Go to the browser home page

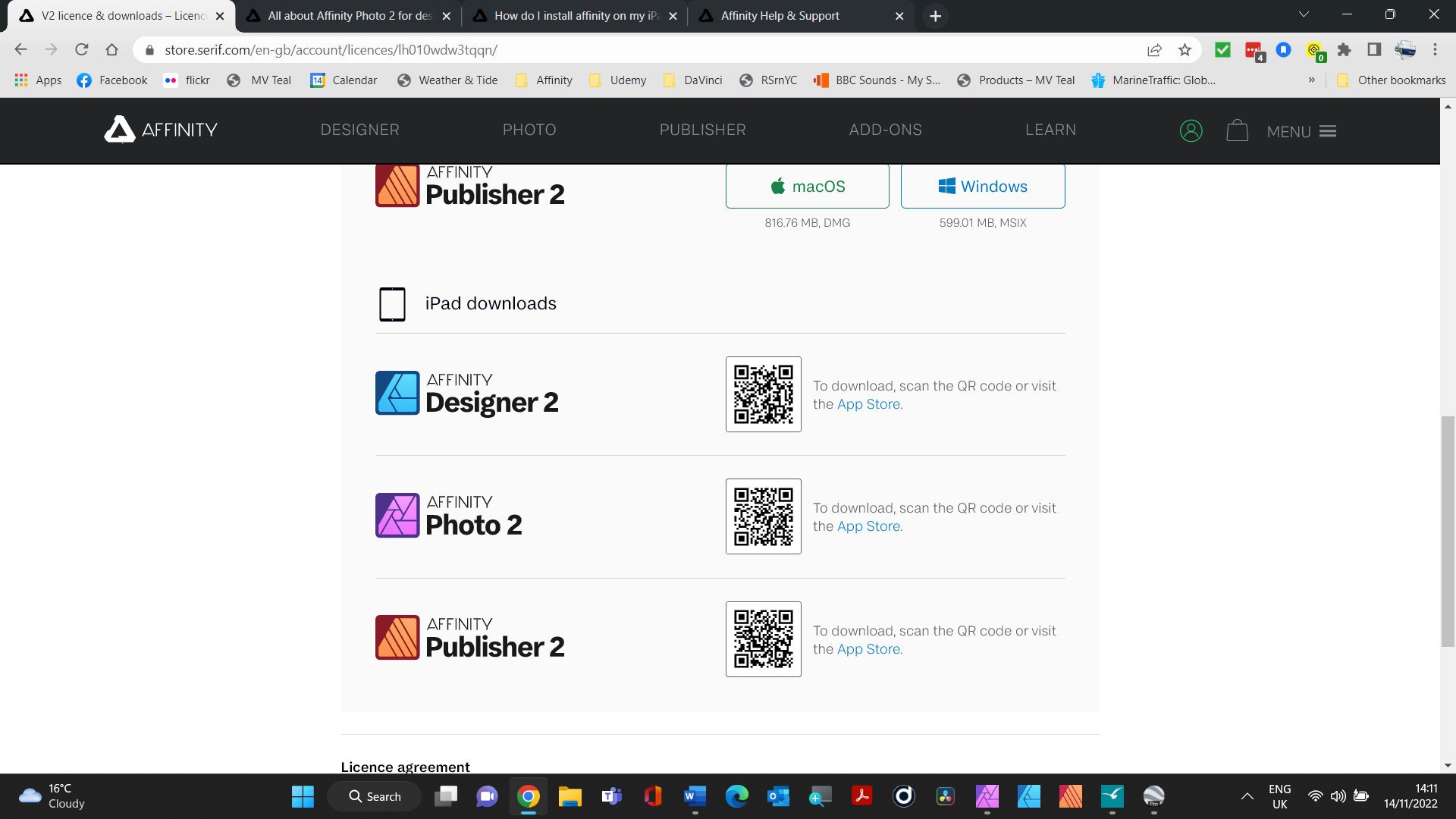pyautogui.click(x=111, y=49)
